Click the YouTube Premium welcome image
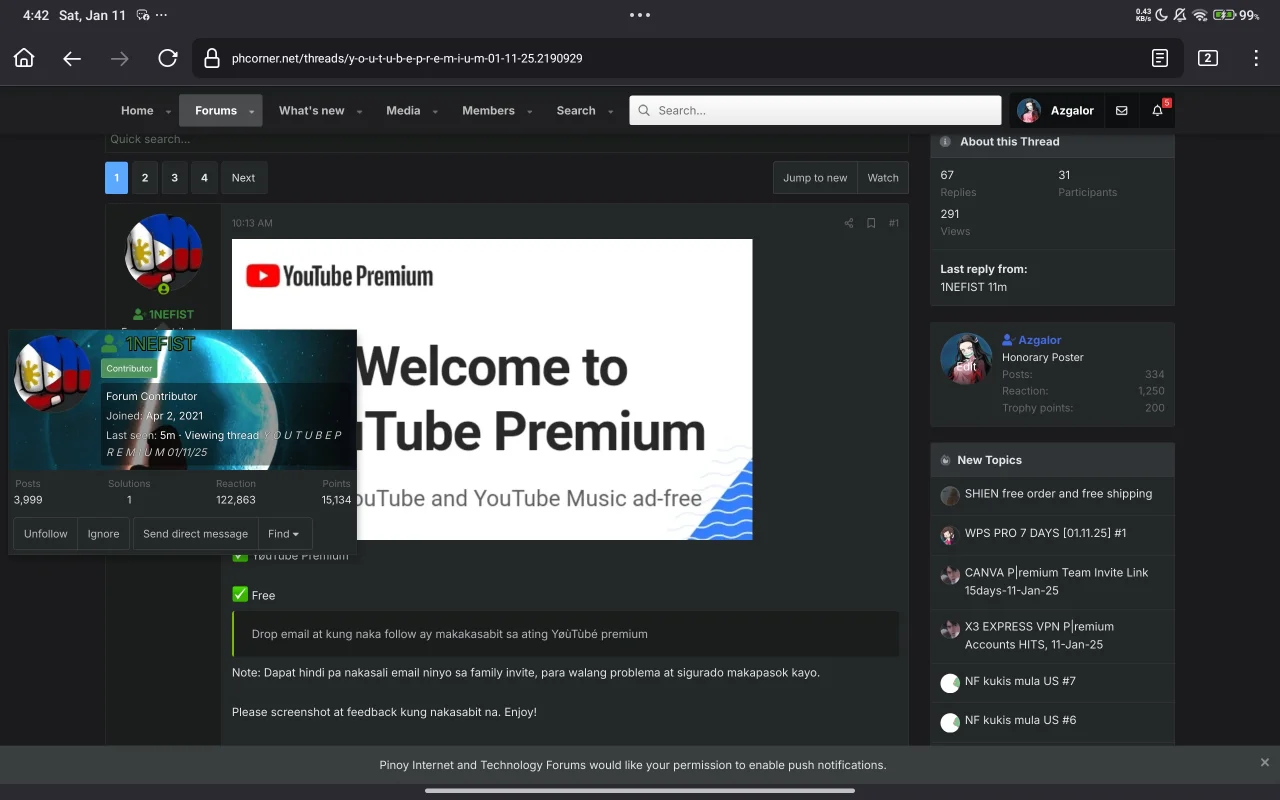 492,389
